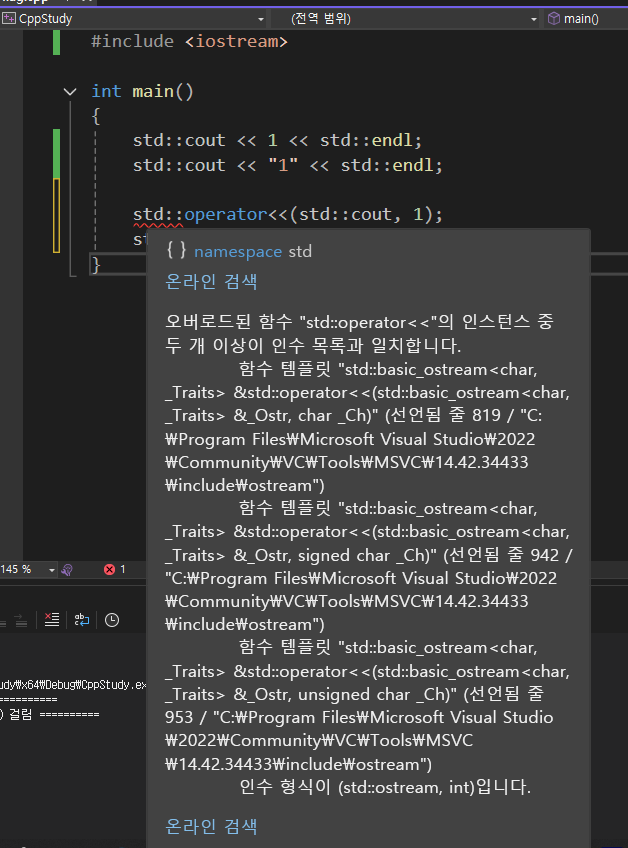The width and height of the screenshot is (628, 848).
Task: Click the int main() declaration text
Action: [142, 91]
